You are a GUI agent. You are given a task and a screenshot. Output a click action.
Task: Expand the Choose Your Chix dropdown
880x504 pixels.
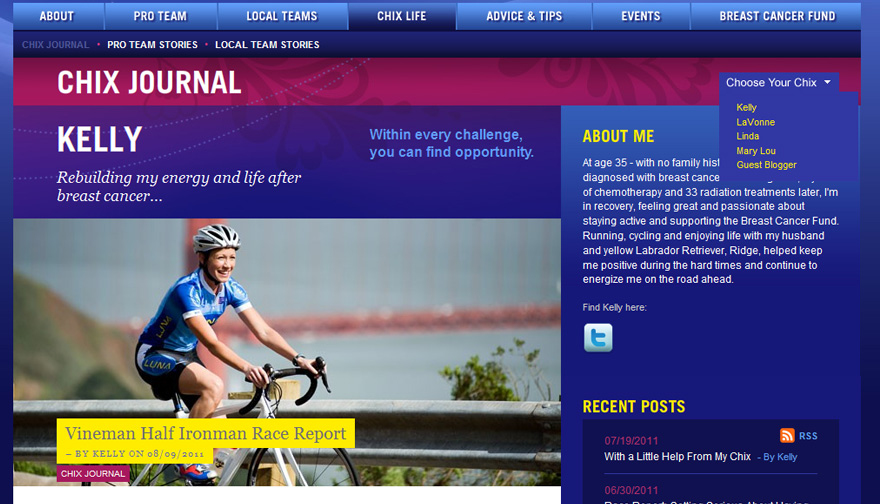pos(778,83)
